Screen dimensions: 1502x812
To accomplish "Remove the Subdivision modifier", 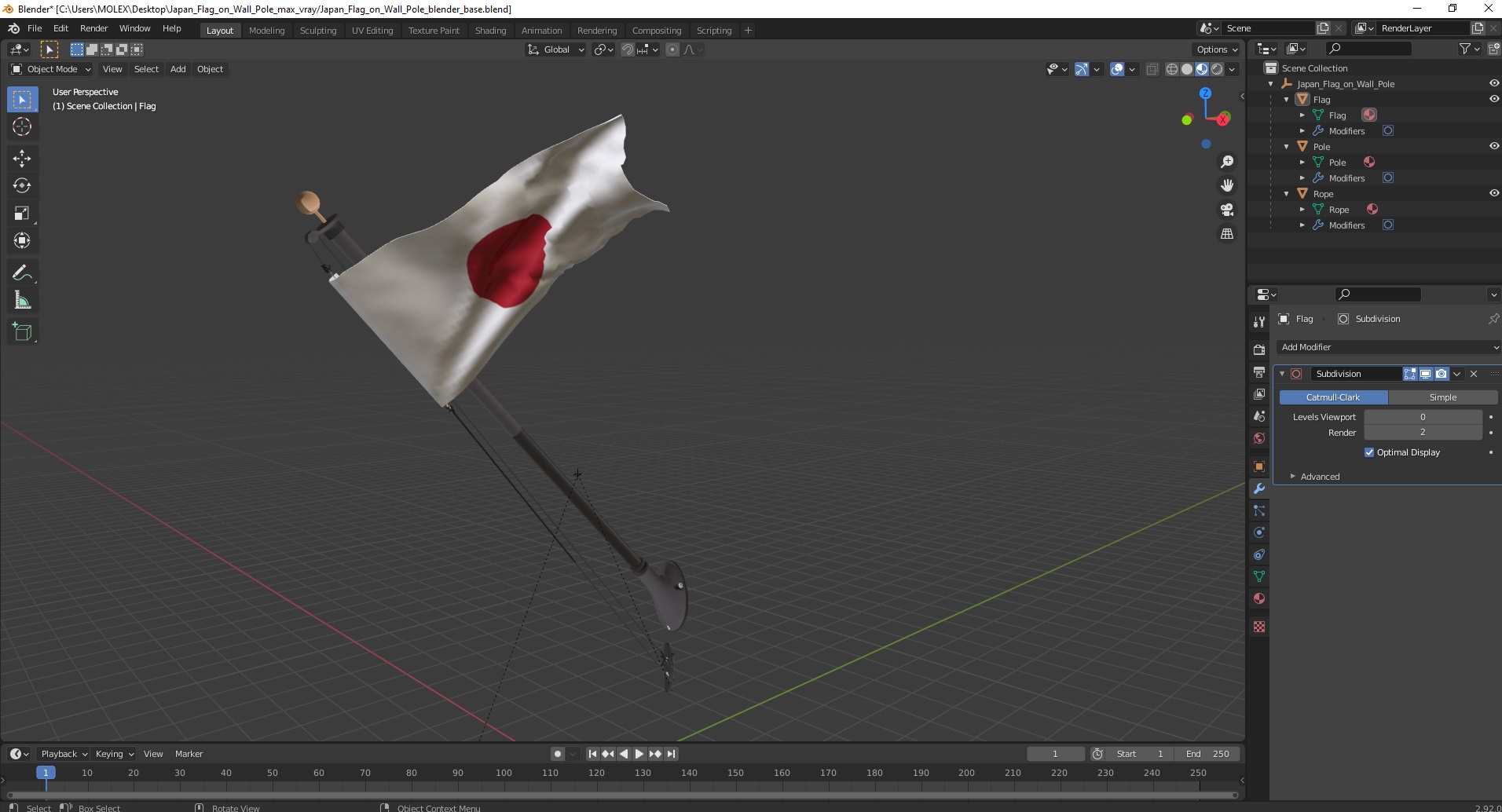I will (1474, 374).
